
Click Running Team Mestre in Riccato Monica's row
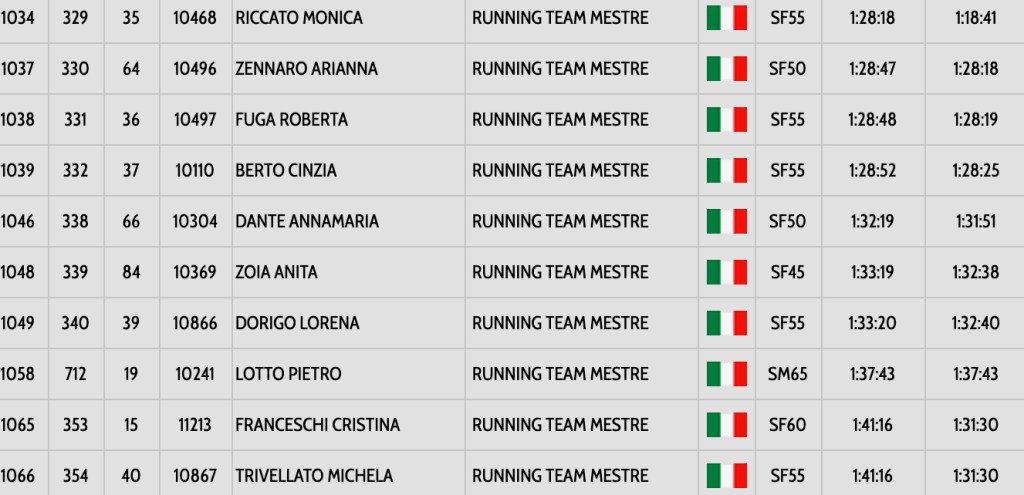[x=560, y=18]
